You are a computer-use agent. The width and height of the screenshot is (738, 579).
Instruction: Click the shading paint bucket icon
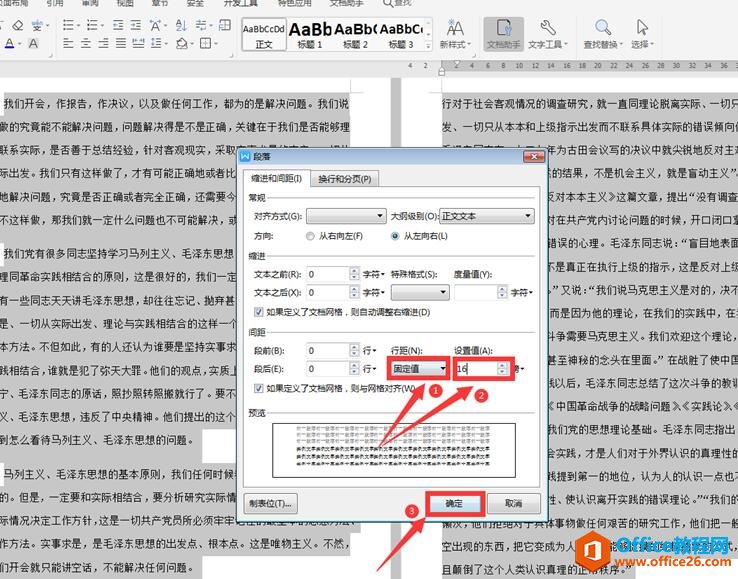[182, 44]
